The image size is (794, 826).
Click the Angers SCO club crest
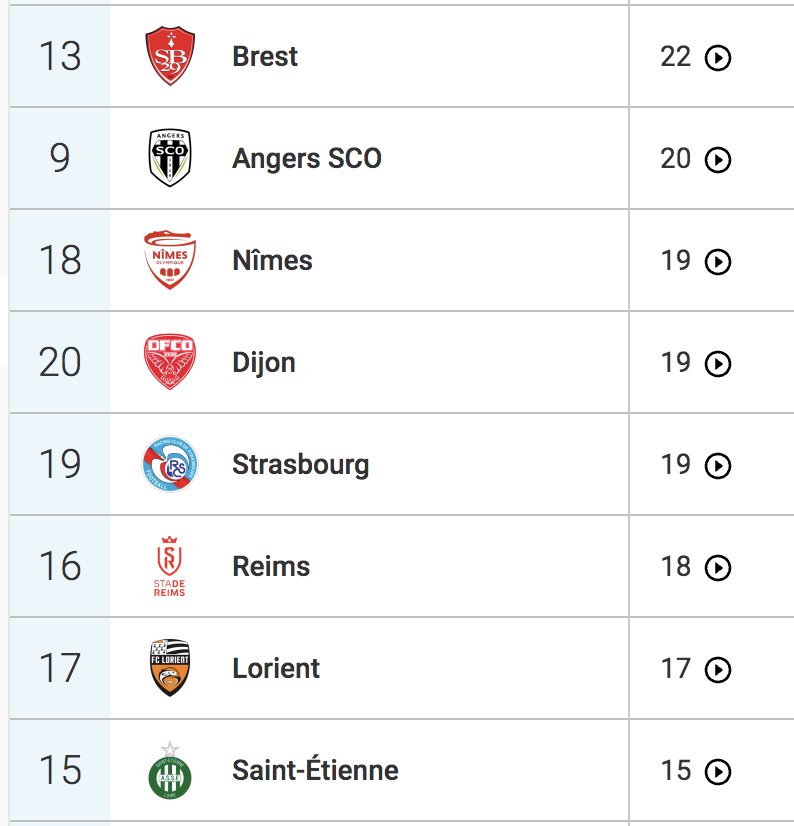170,158
